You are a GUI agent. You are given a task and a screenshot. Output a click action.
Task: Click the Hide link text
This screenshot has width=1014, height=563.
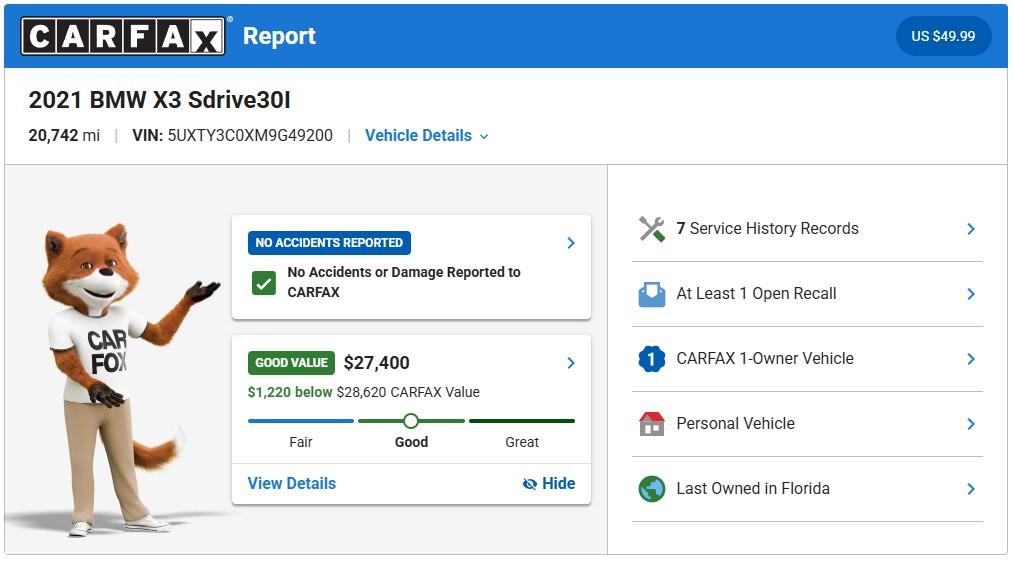click(x=559, y=483)
